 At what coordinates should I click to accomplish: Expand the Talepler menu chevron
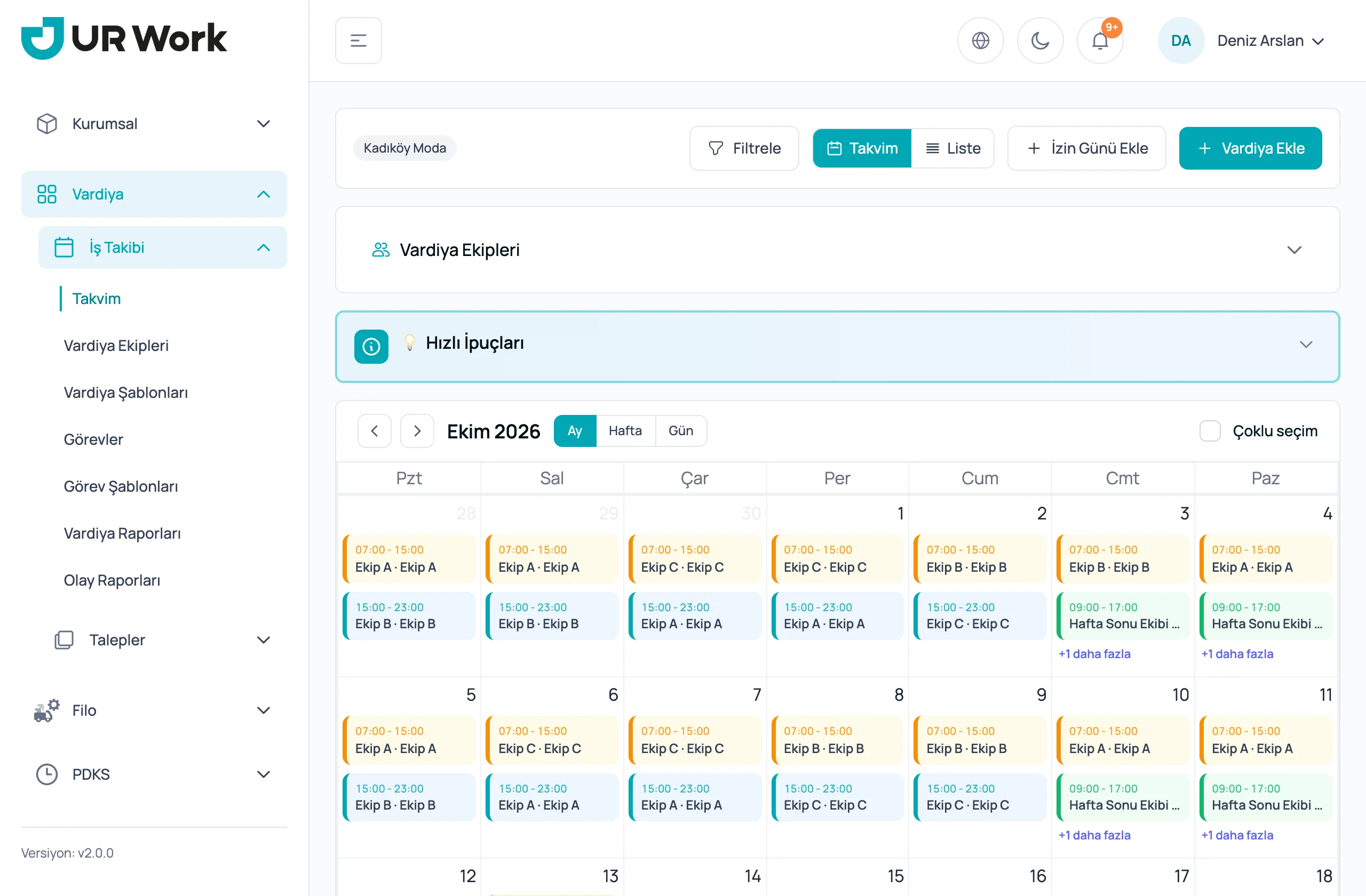(264, 640)
